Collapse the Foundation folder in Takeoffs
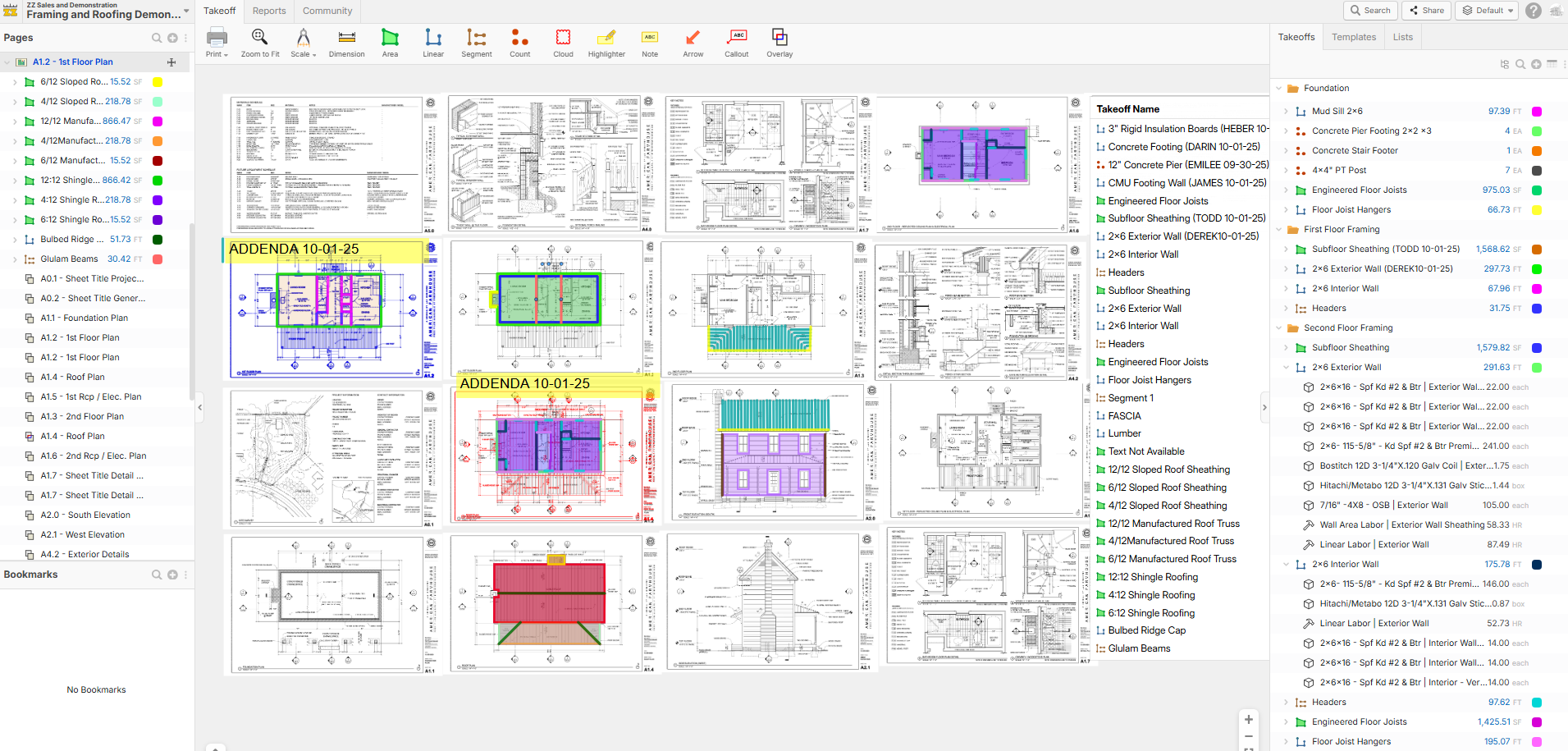This screenshot has height=751, width=1568. [1279, 89]
